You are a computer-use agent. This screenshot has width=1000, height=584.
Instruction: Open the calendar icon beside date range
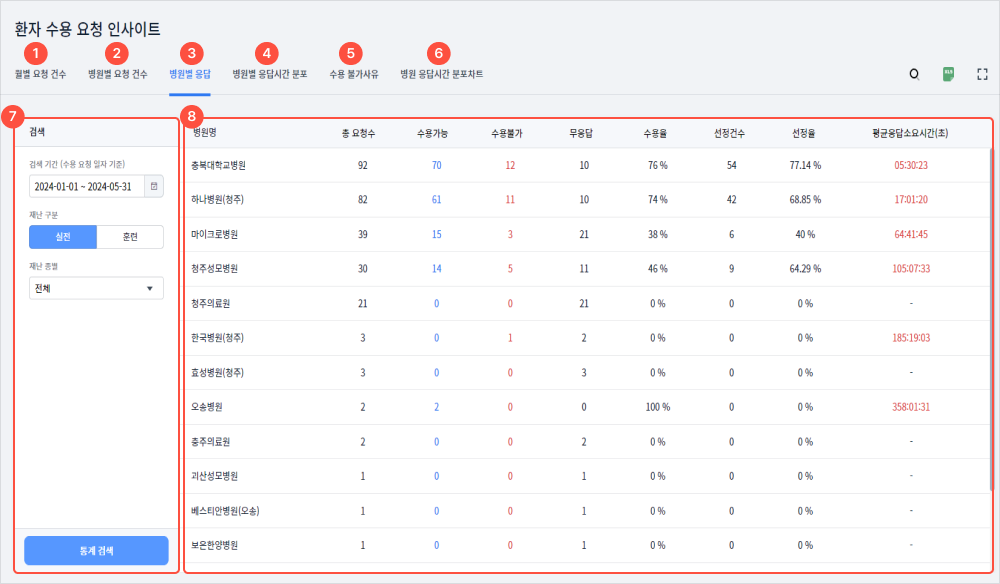point(153,186)
